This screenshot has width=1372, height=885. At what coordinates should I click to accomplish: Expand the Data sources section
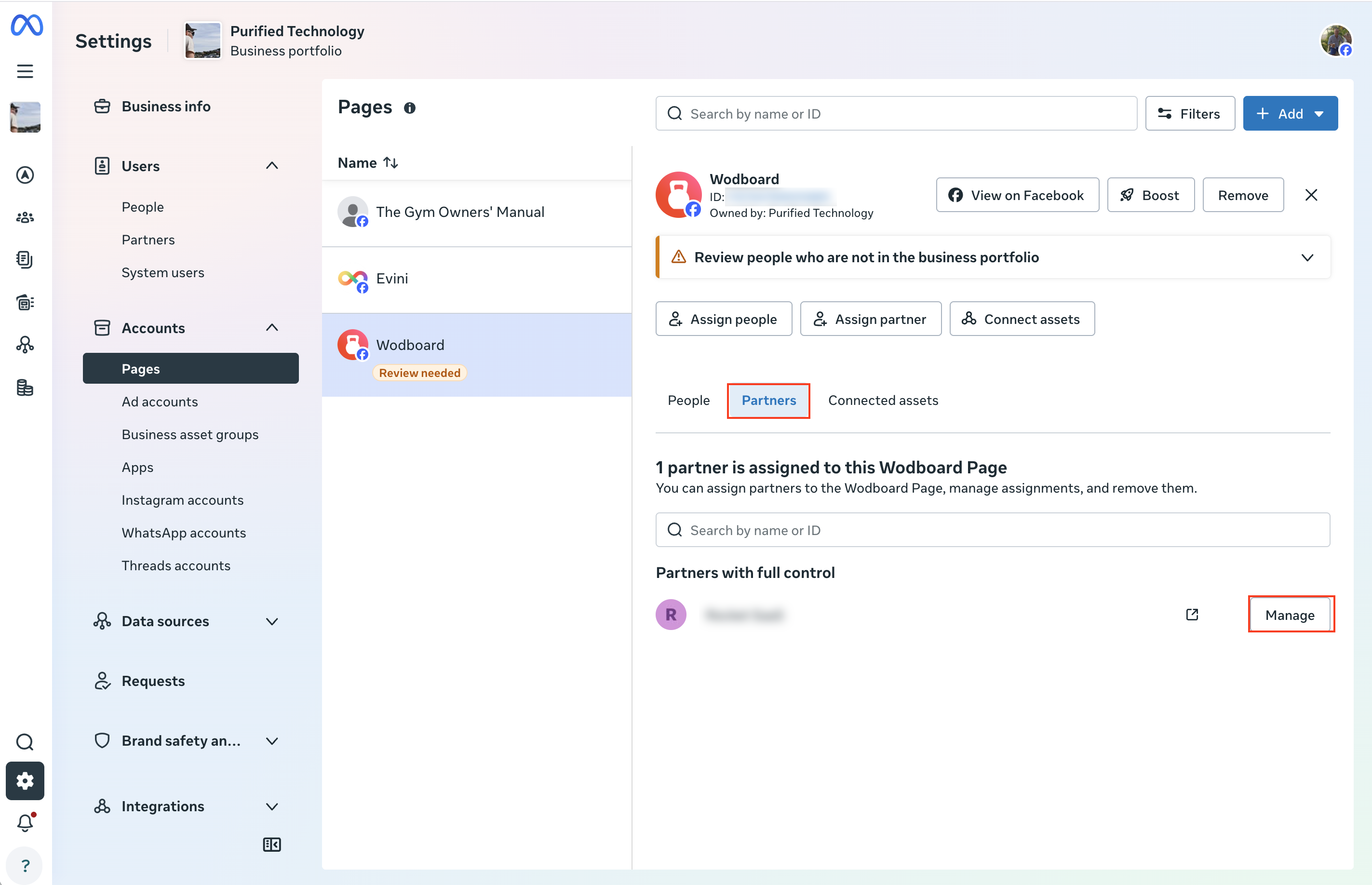(272, 621)
